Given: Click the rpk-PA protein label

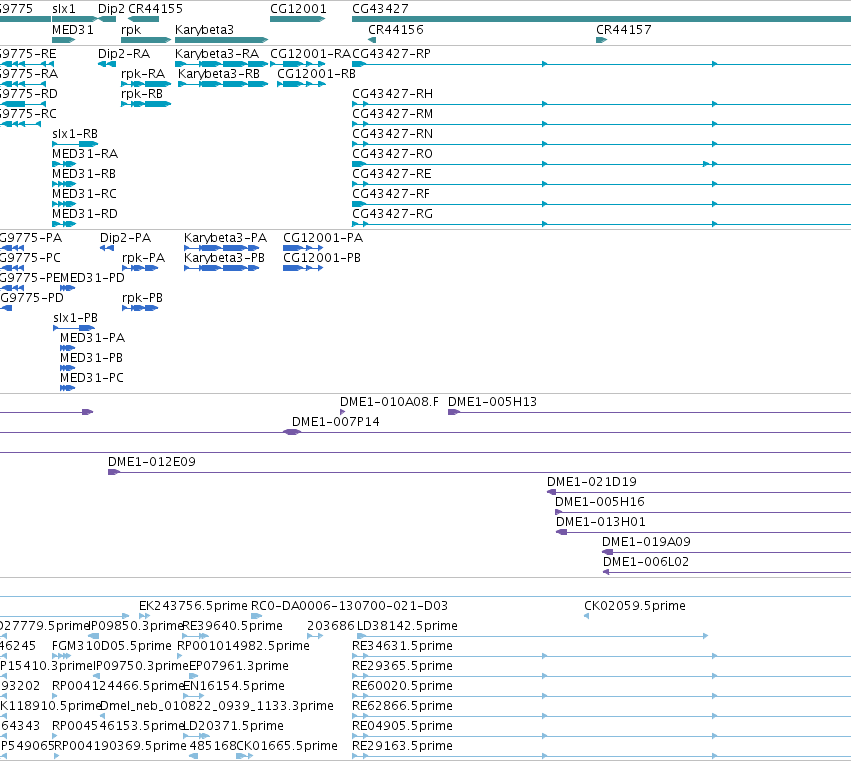Looking at the screenshot, I should pyautogui.click(x=143, y=258).
